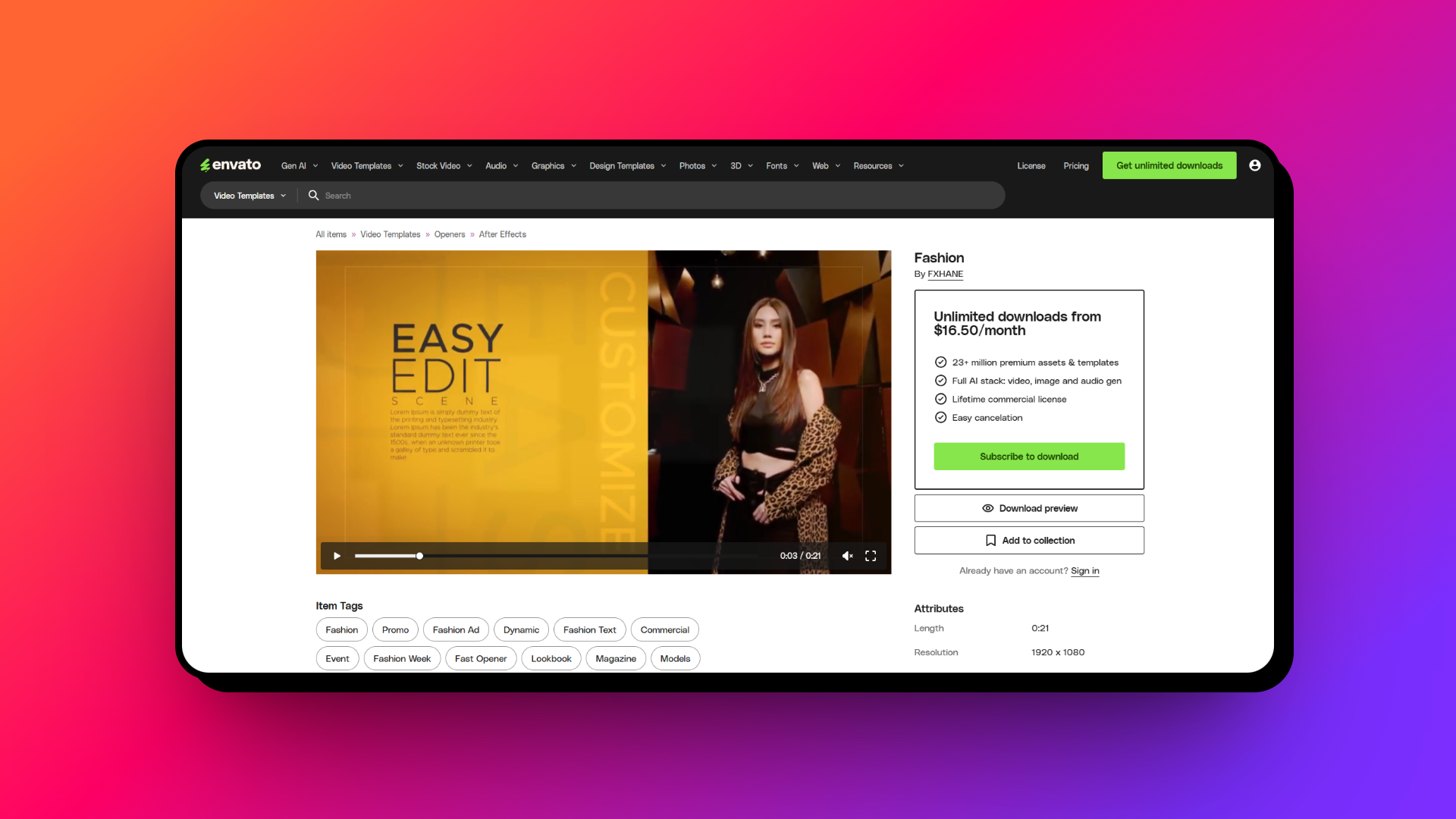The image size is (1456, 819).
Task: Click the search magnifier icon
Action: pyautogui.click(x=313, y=196)
